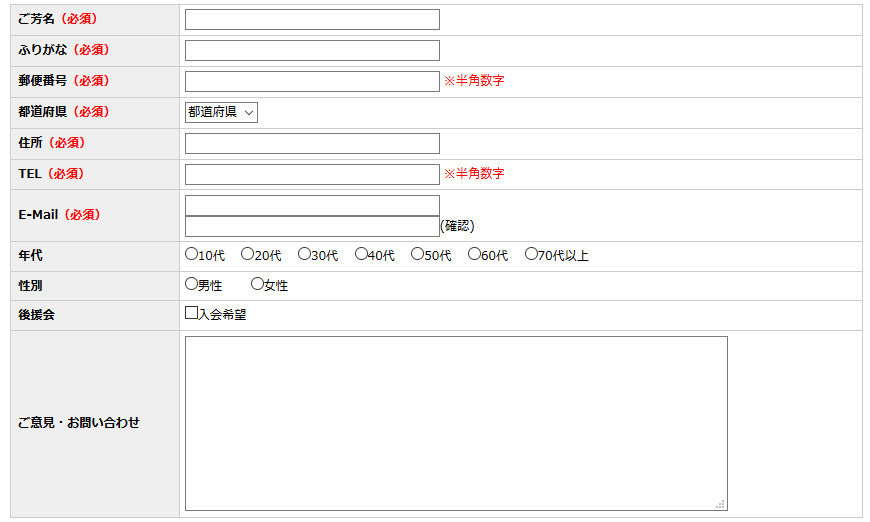Select the 50代 age radio button

click(x=417, y=254)
